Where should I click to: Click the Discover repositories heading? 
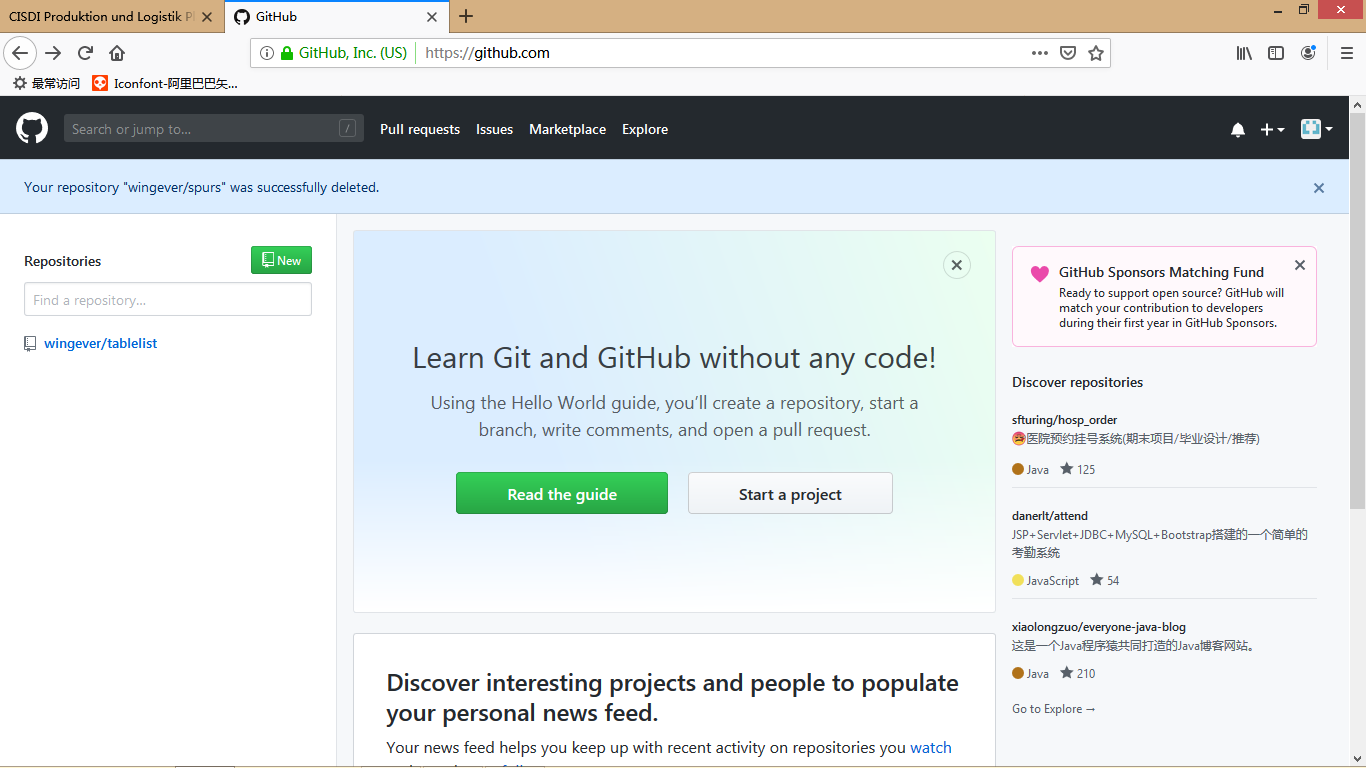click(x=1077, y=382)
